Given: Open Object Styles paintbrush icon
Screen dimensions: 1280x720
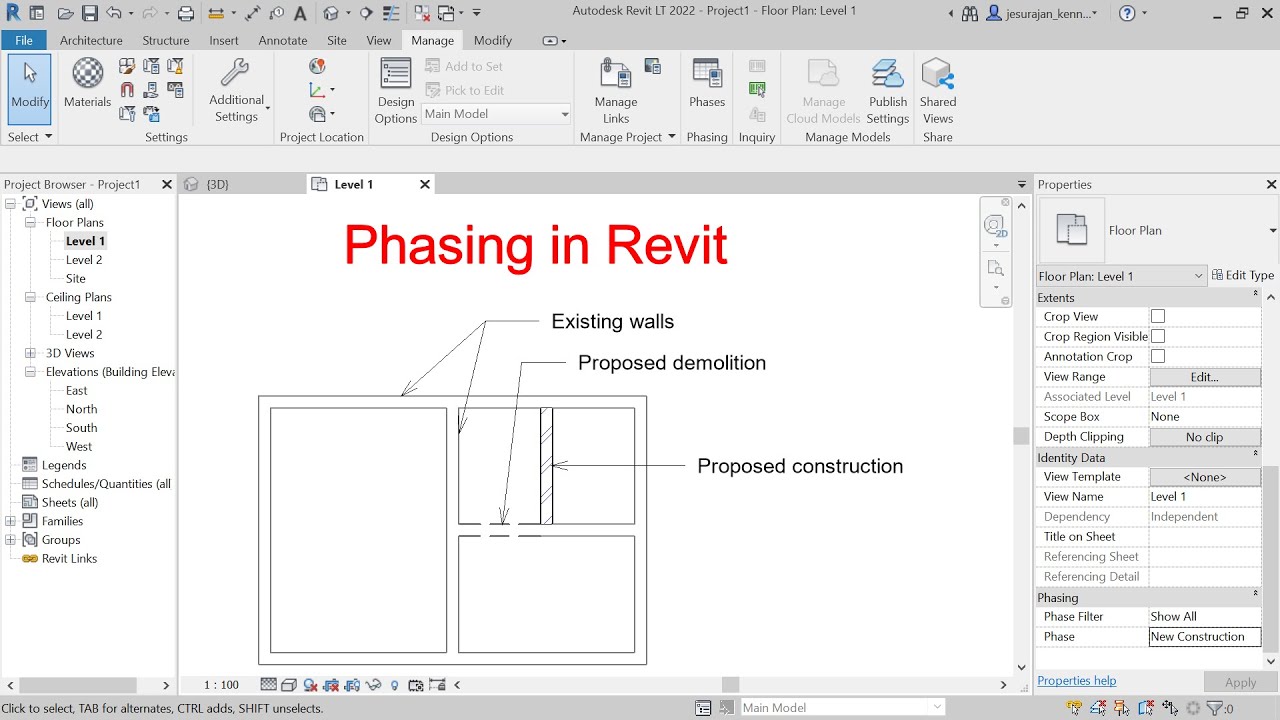Looking at the screenshot, I should [127, 66].
